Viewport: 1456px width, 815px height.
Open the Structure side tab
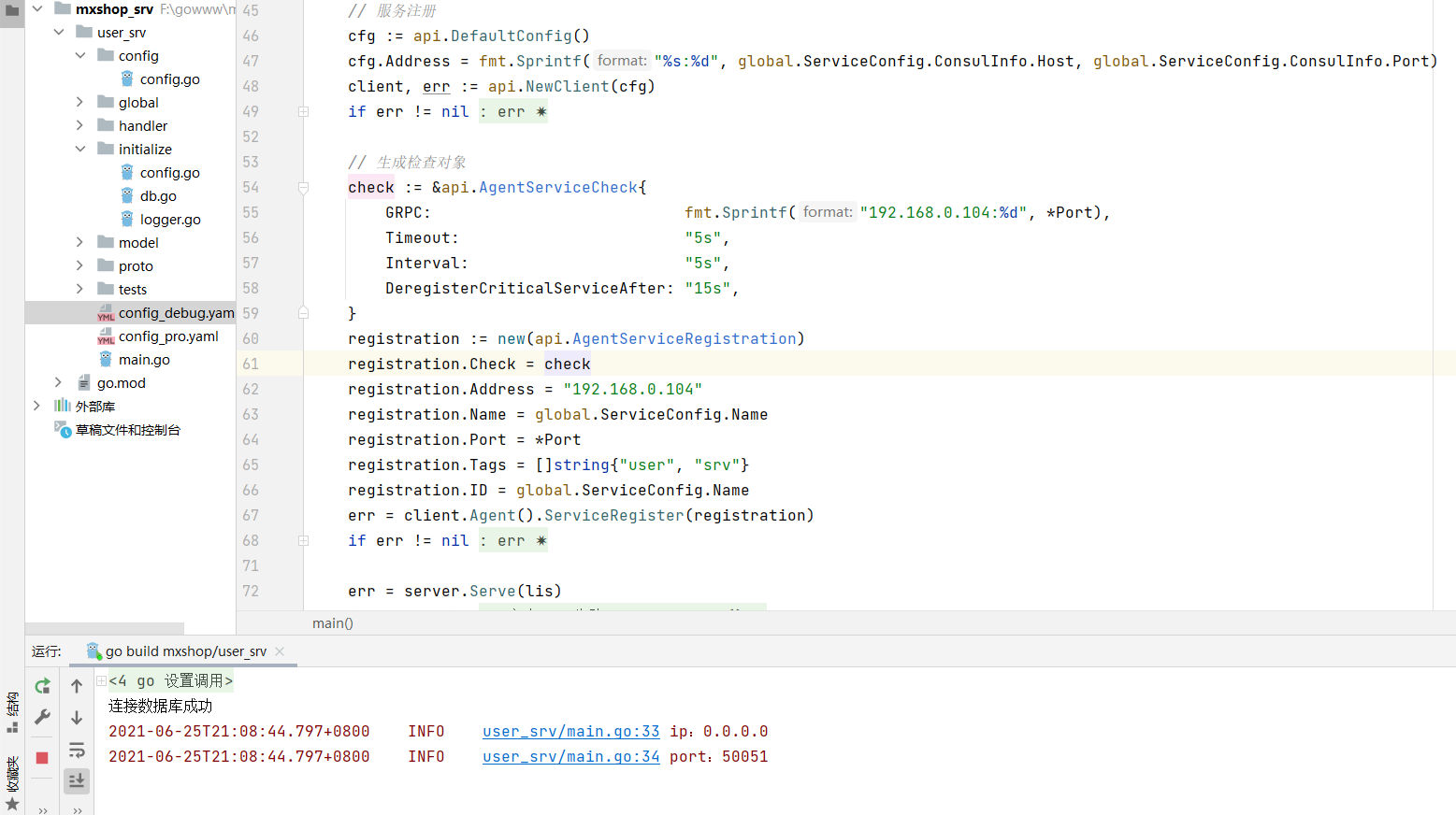12,712
